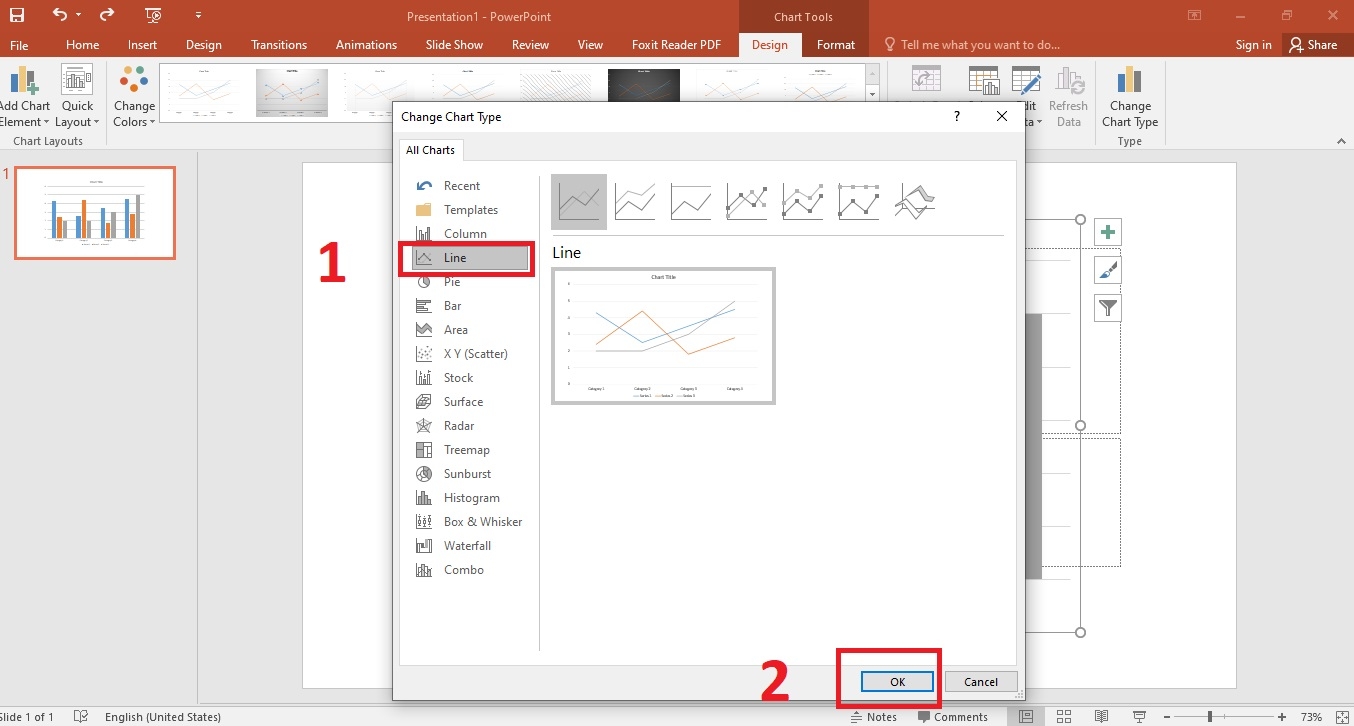This screenshot has width=1354, height=726.
Task: Choose the Waterfall chart category
Action: (x=467, y=546)
